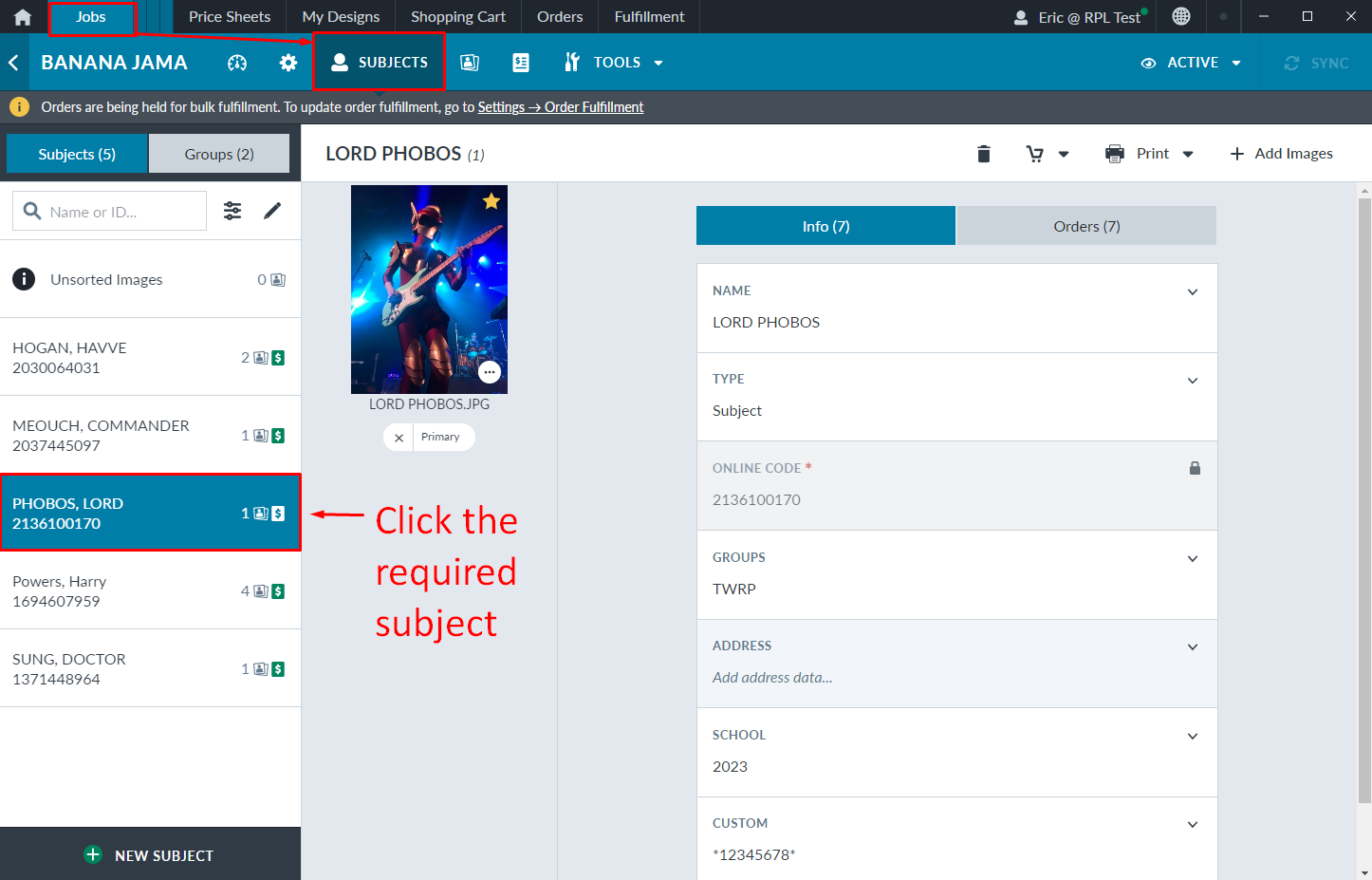The width and height of the screenshot is (1372, 880).
Task: Click the shopping cart icon above the photo
Action: click(1035, 153)
